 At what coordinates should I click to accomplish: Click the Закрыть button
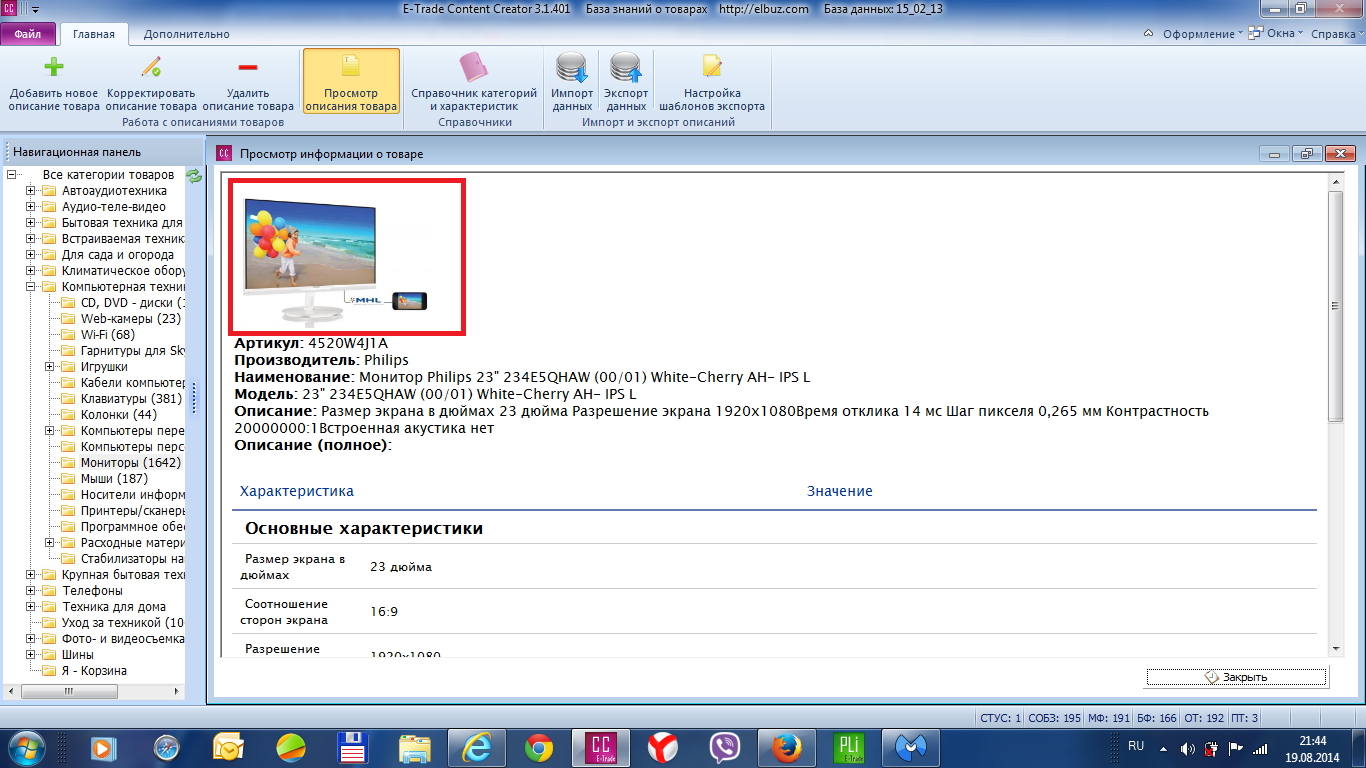tap(1236, 677)
